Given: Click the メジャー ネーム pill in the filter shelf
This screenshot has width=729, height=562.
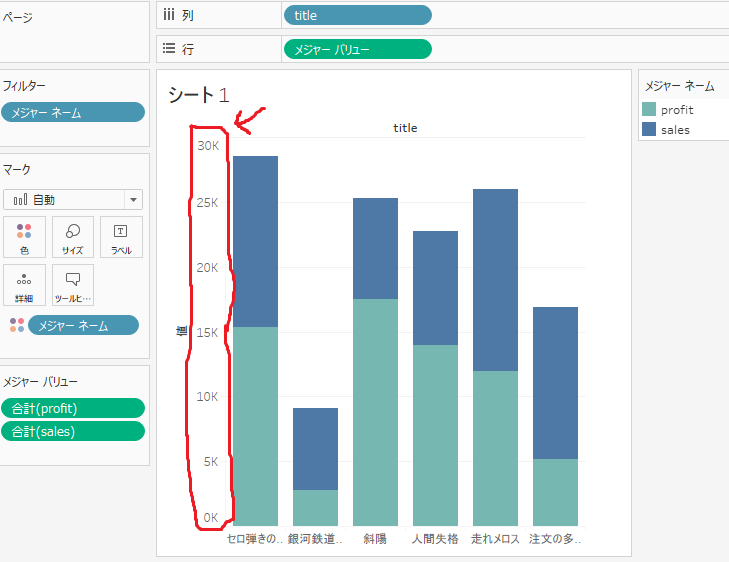Looking at the screenshot, I should tap(73, 112).
